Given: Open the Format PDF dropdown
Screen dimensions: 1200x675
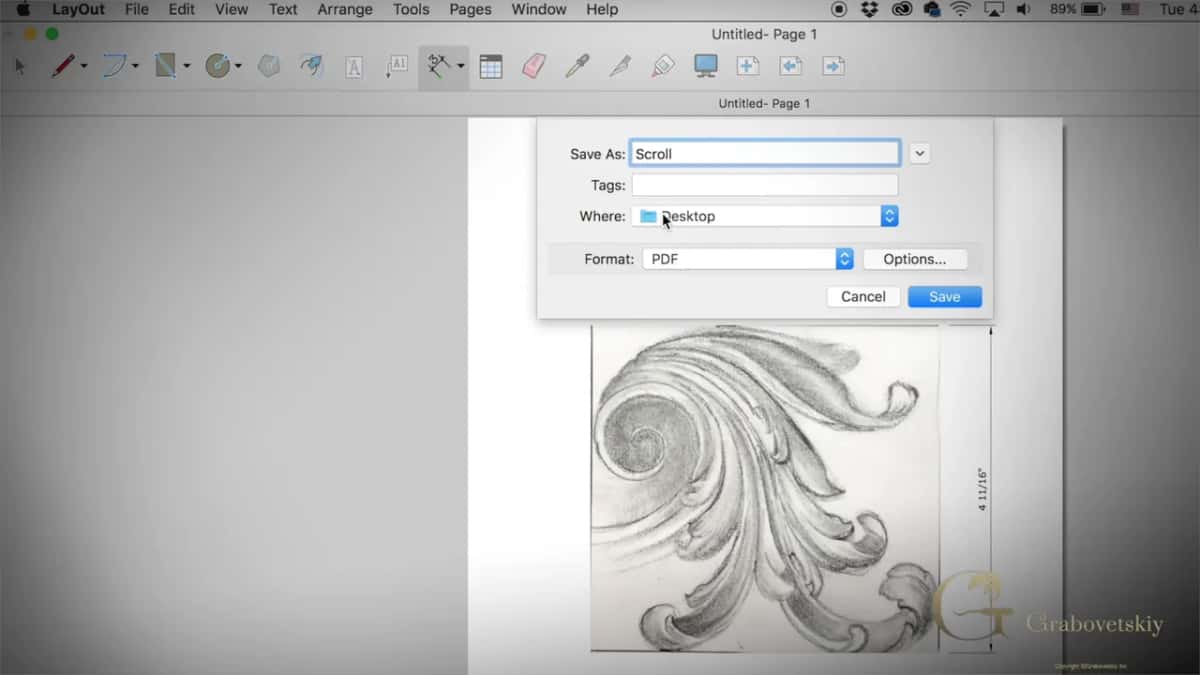Looking at the screenshot, I should tap(748, 259).
